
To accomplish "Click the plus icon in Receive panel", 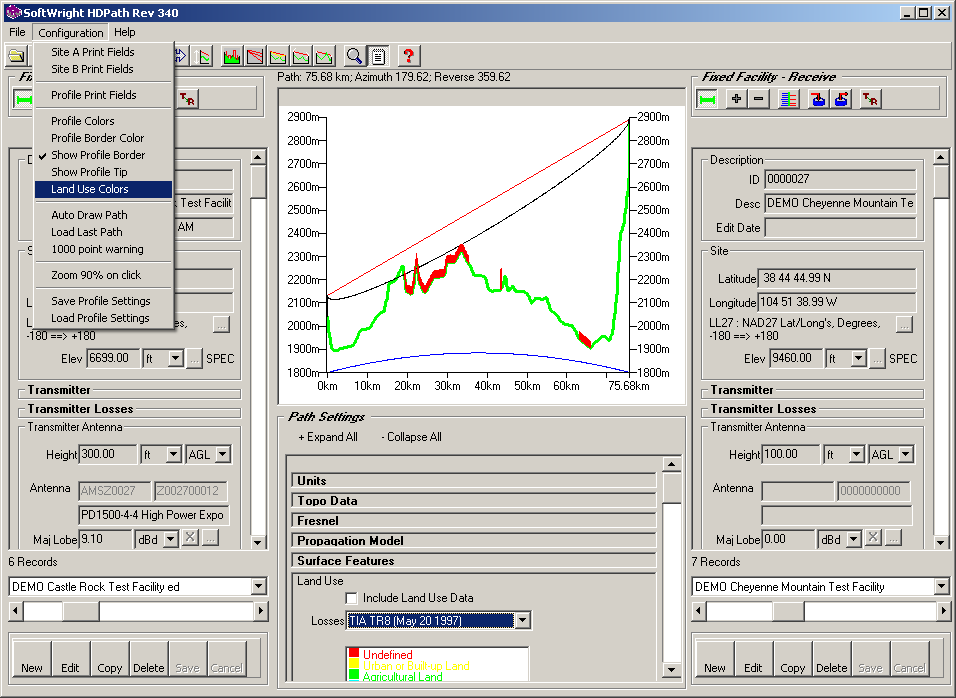I will point(736,99).
